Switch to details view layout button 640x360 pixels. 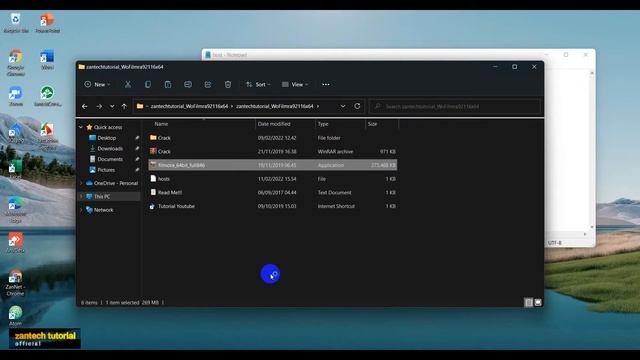coord(529,302)
